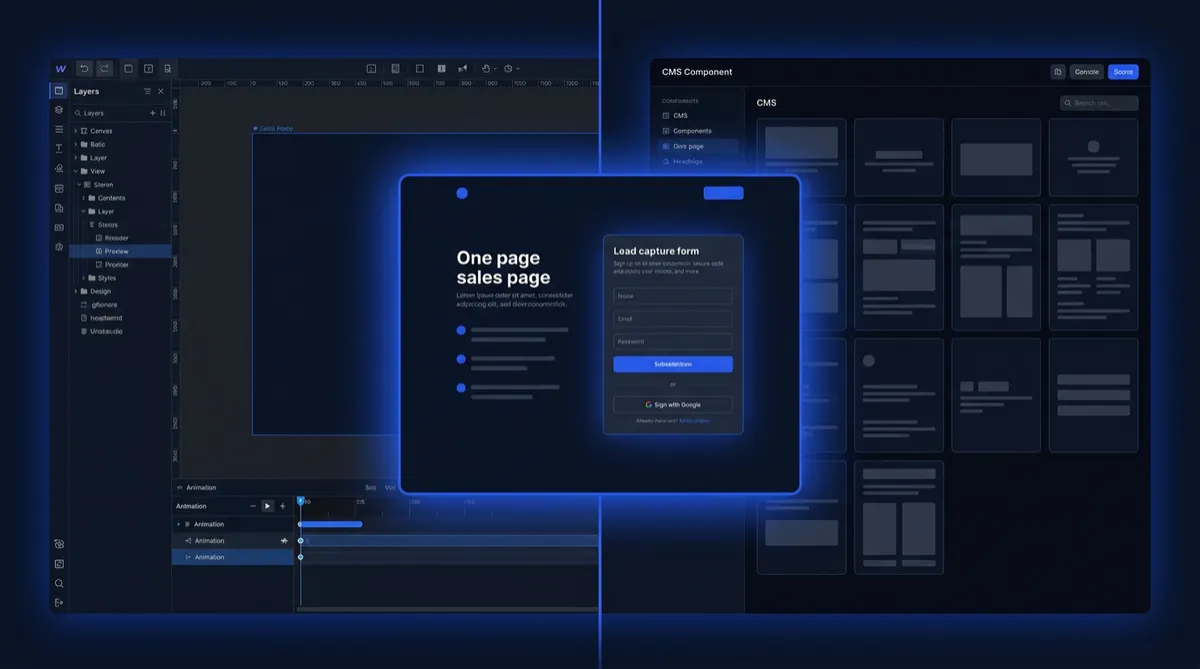
Task: Click the megaphone icon in center toolbar
Action: click(x=462, y=68)
